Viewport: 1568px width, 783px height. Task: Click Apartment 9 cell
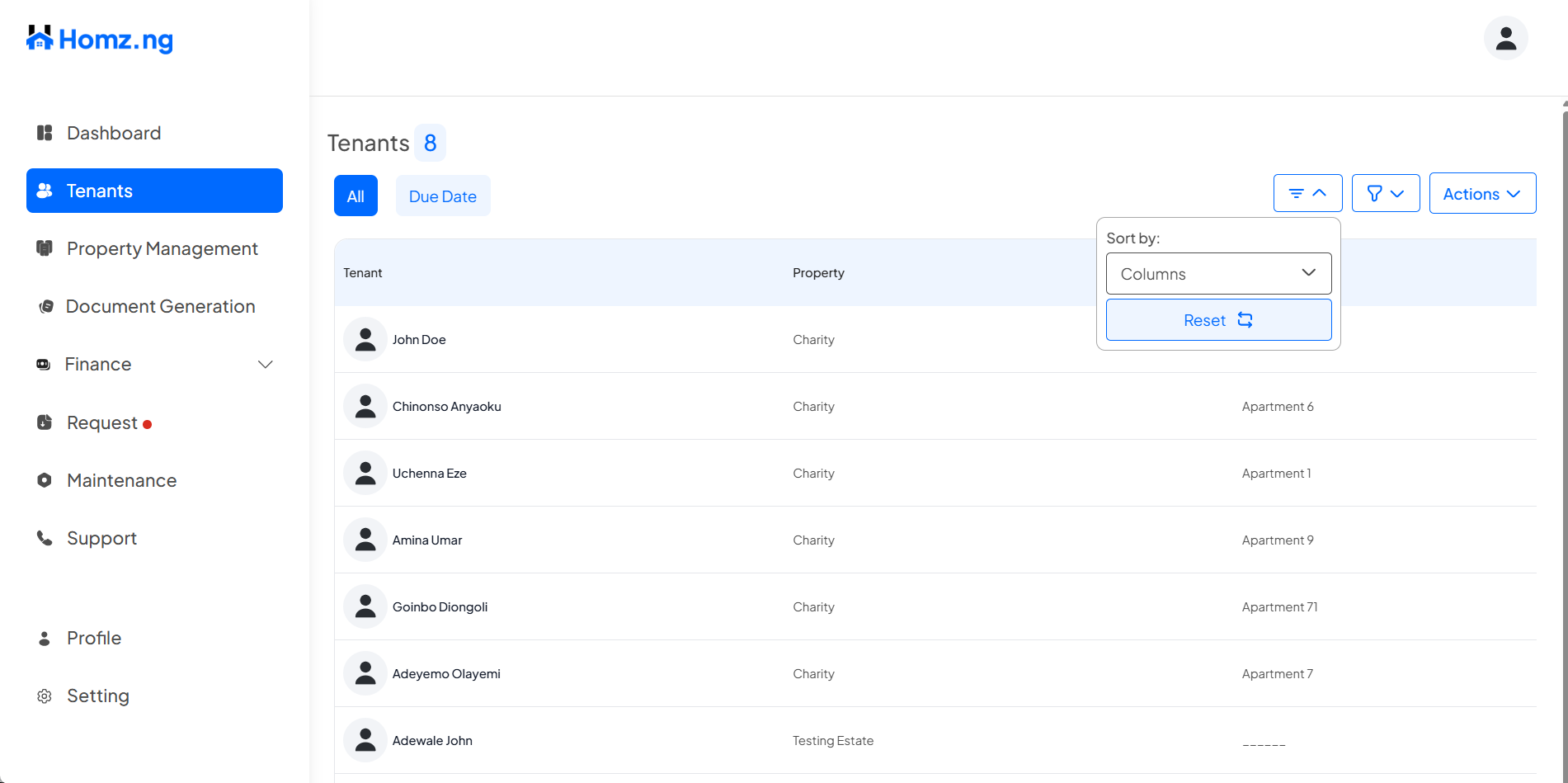1278,540
